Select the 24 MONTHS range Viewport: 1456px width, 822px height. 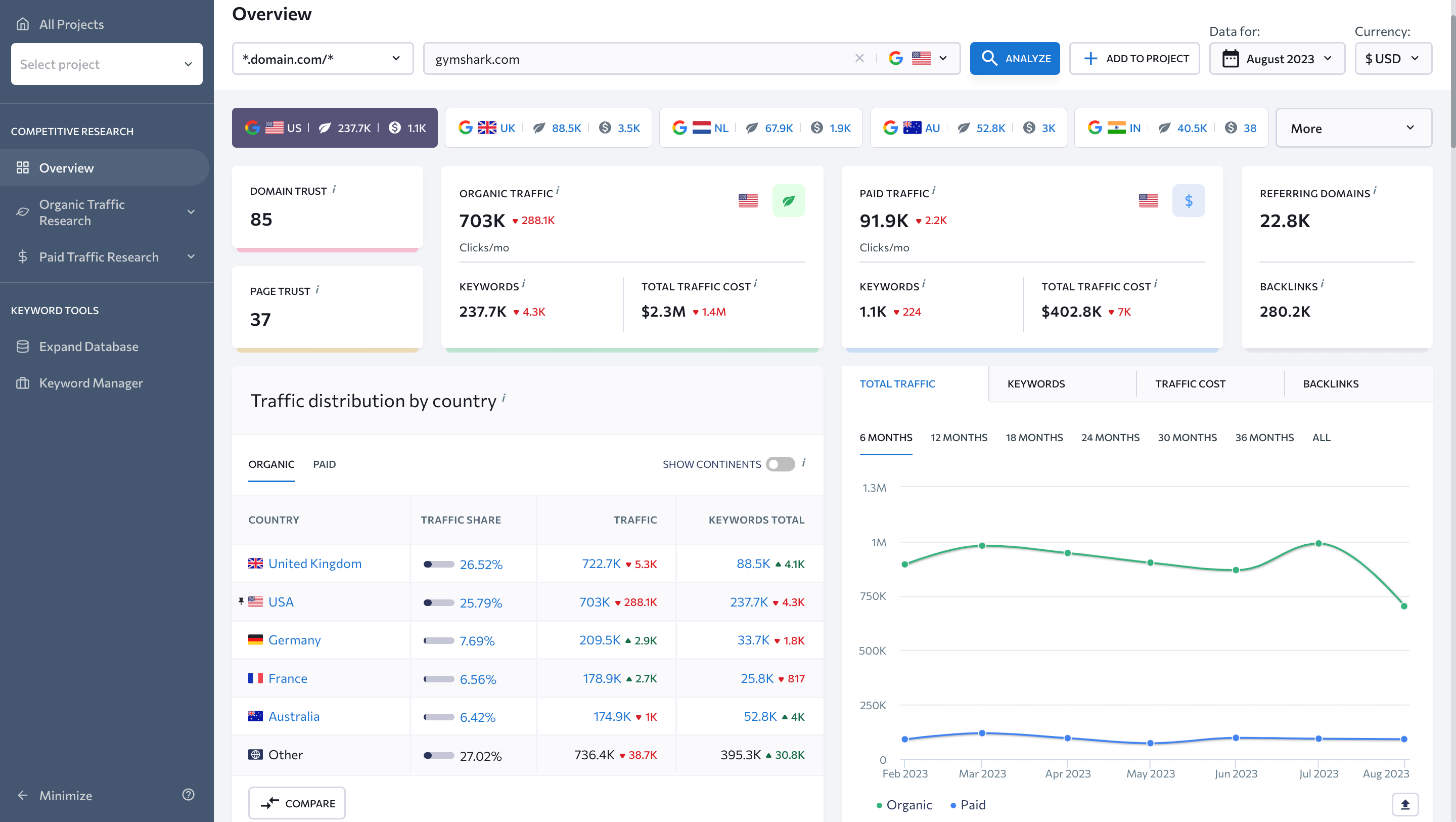[x=1110, y=438]
